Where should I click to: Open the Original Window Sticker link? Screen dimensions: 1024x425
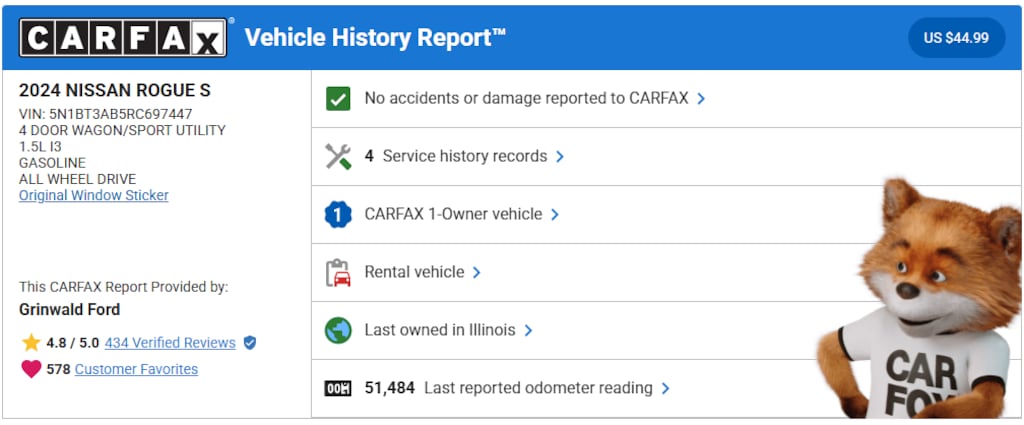coord(94,195)
